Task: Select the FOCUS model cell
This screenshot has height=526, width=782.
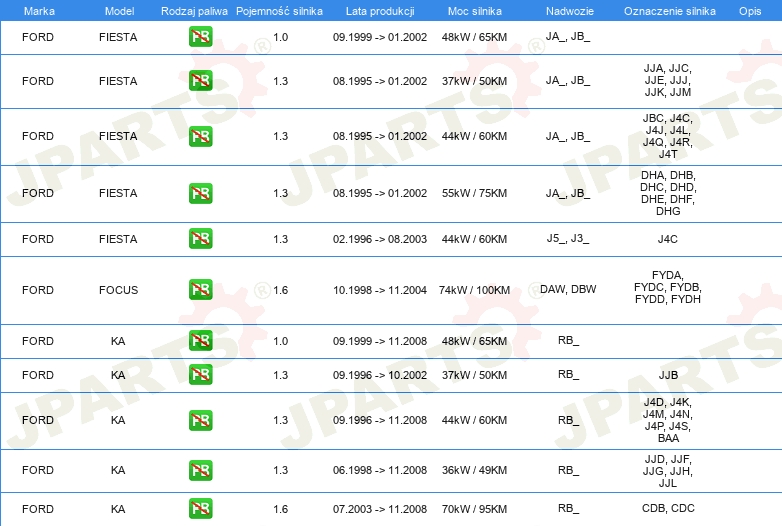Action: click(118, 290)
